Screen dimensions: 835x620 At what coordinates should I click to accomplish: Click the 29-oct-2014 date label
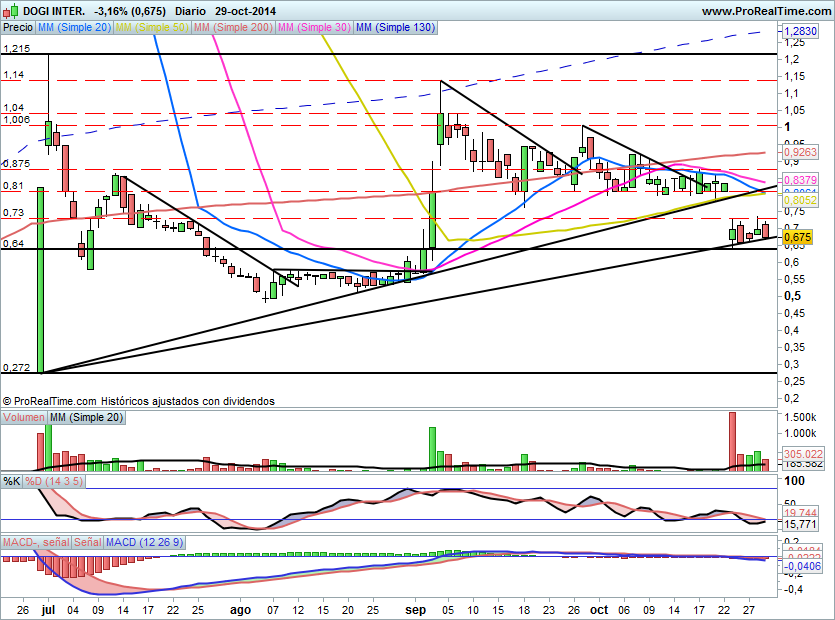coord(245,11)
